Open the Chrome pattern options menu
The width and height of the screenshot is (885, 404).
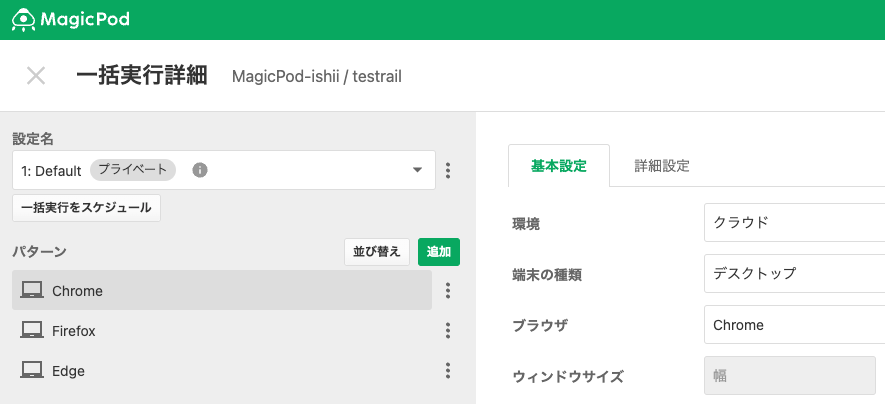448,290
